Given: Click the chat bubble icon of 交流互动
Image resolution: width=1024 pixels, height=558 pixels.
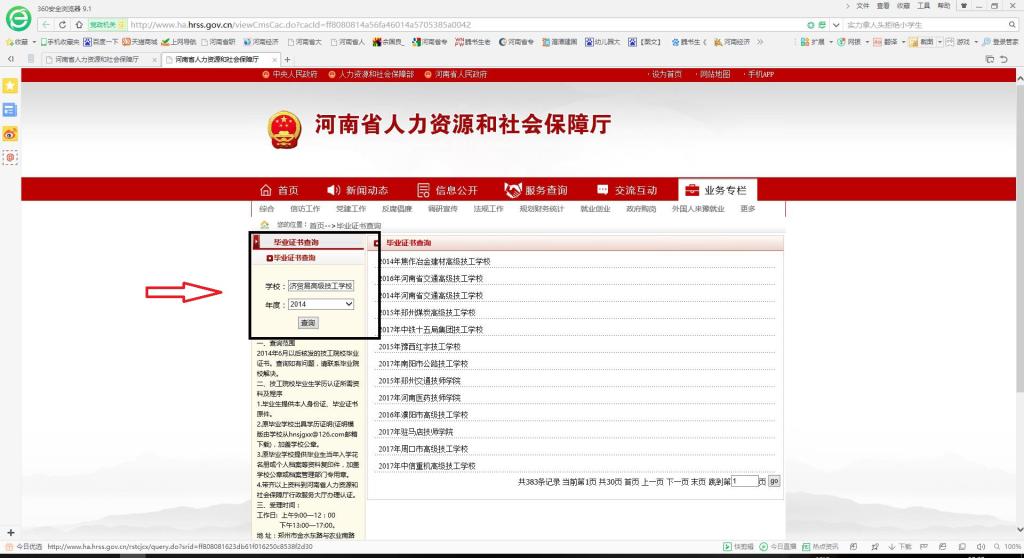Looking at the screenshot, I should 602,189.
